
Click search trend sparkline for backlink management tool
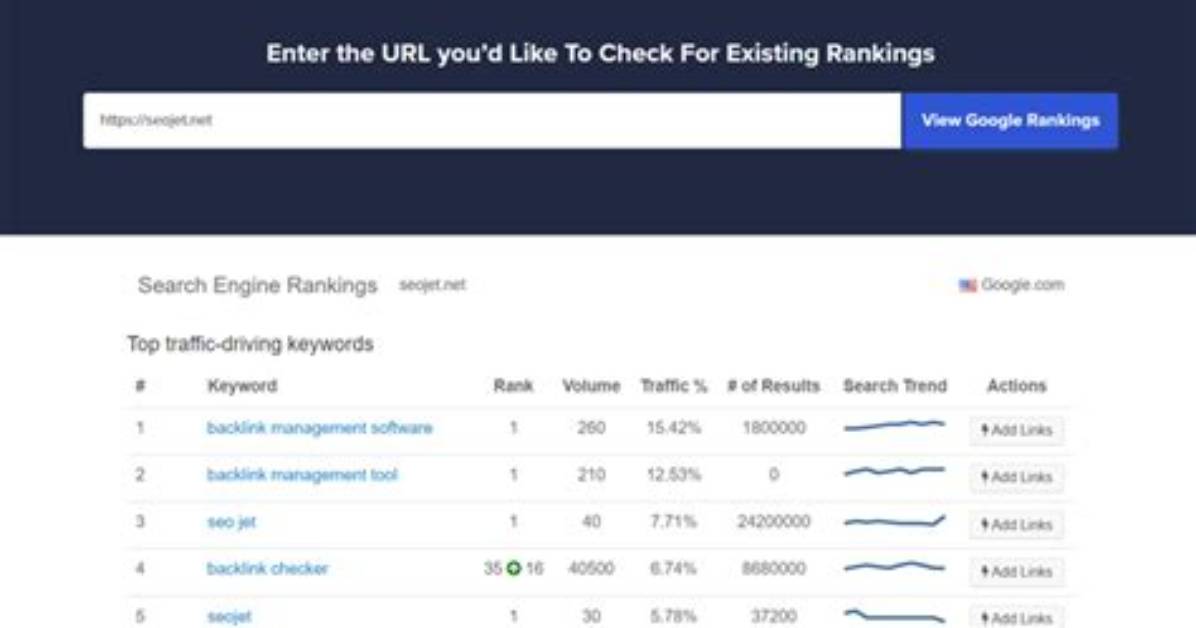(894, 472)
